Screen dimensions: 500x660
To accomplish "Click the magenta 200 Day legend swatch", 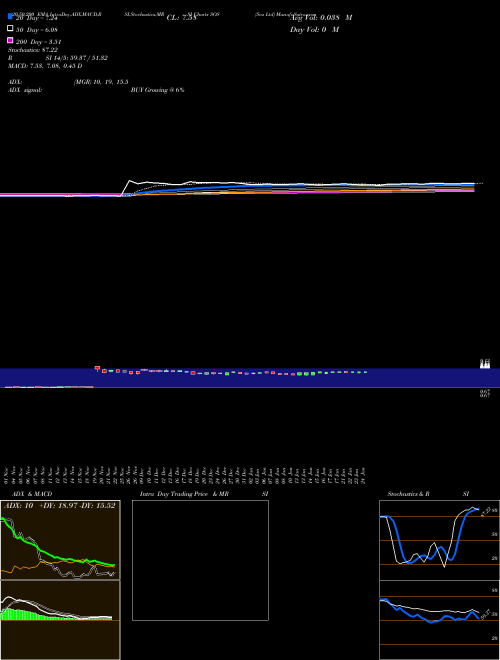I will pyautogui.click(x=10, y=40).
